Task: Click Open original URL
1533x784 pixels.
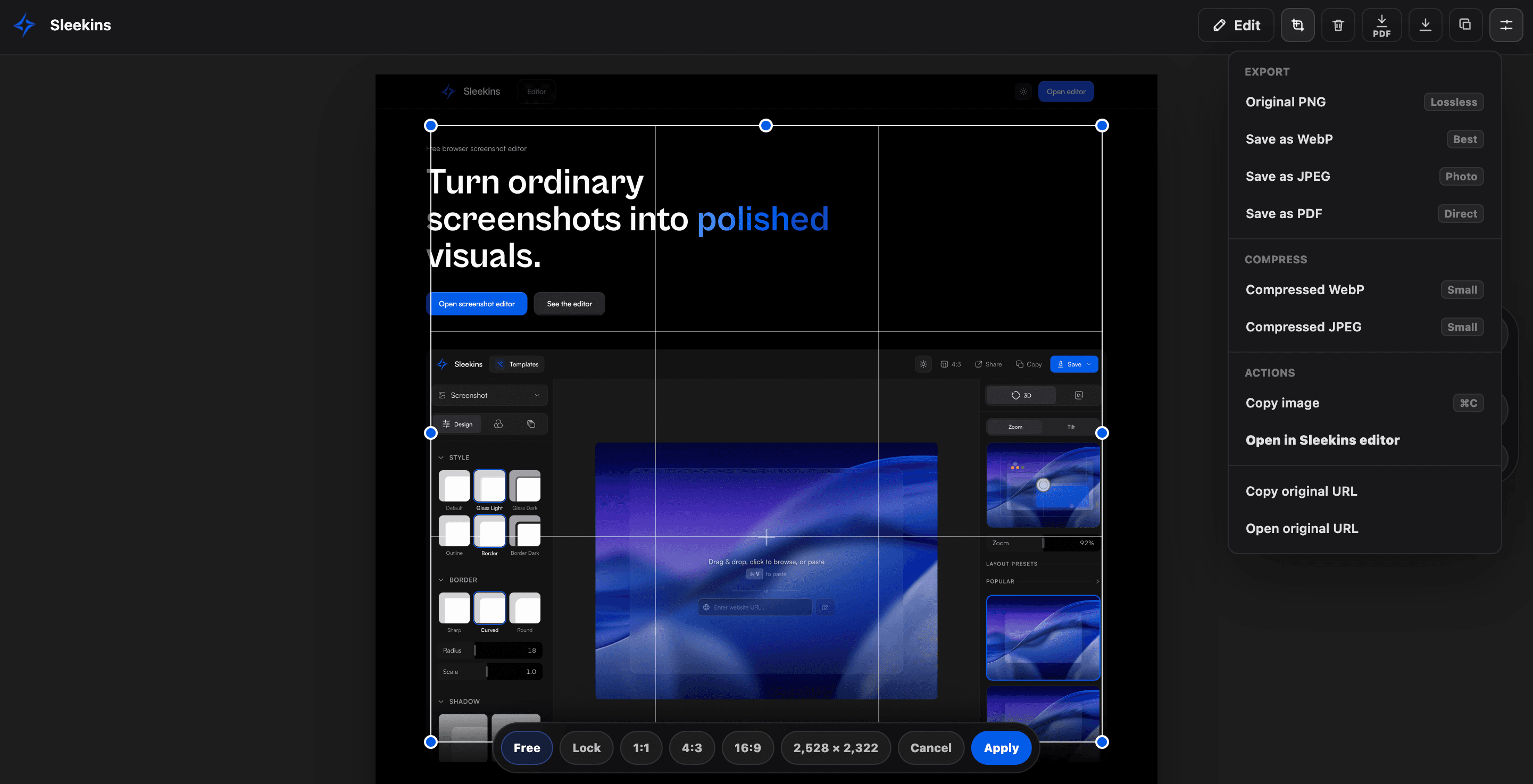Action: point(1364,529)
